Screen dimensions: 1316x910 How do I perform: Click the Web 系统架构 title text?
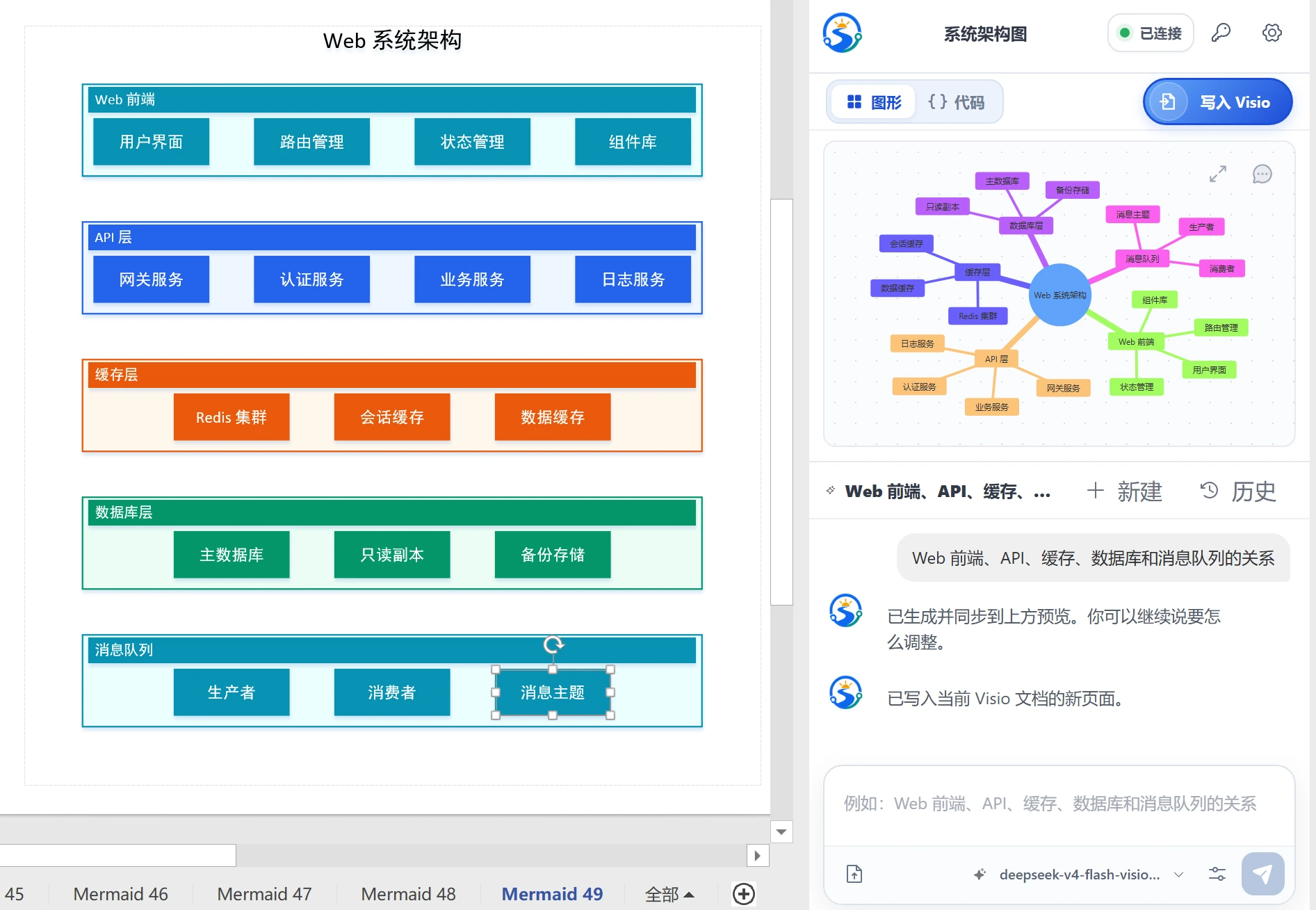tap(392, 40)
